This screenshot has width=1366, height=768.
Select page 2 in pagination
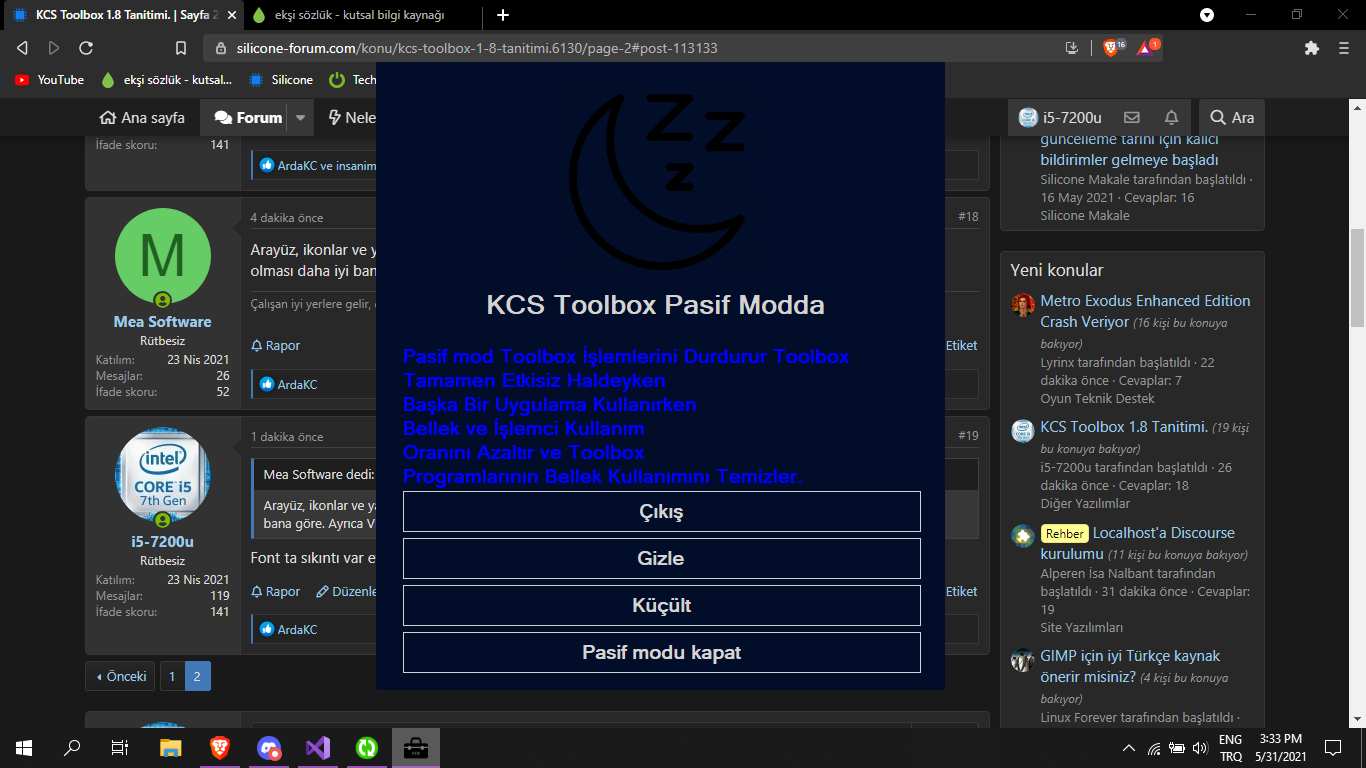pyautogui.click(x=197, y=676)
